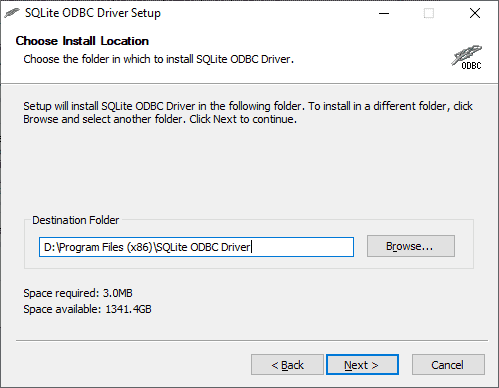
Task: Click Next to continue installation
Action: point(362,365)
